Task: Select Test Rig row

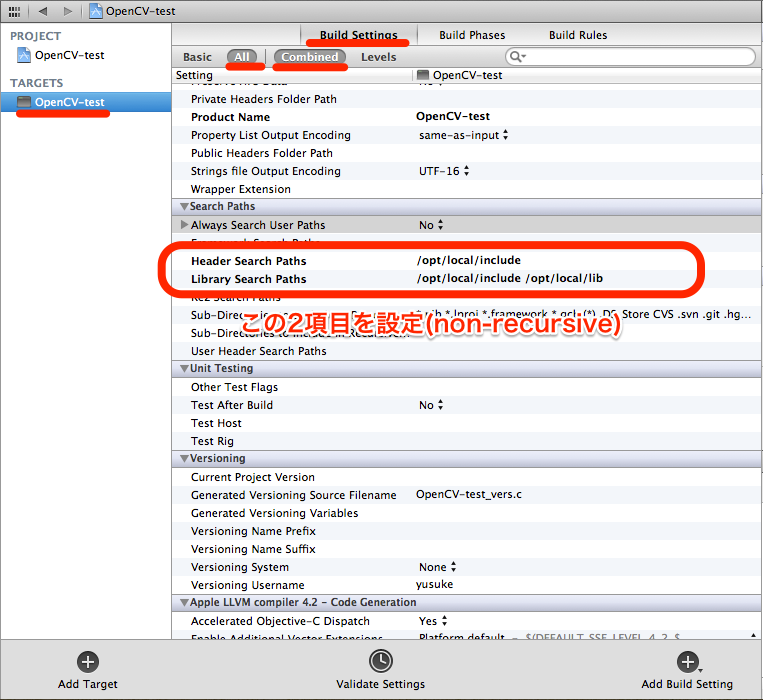Action: point(466,441)
